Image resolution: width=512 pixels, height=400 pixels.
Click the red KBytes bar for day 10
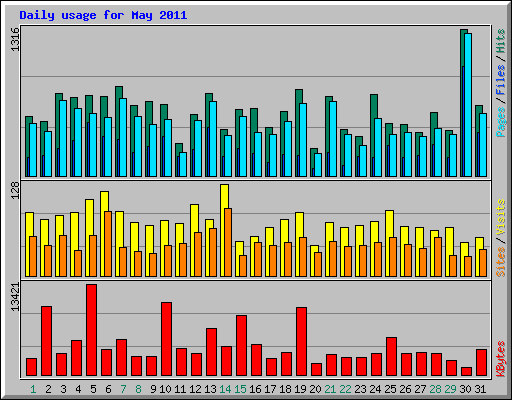click(x=166, y=339)
